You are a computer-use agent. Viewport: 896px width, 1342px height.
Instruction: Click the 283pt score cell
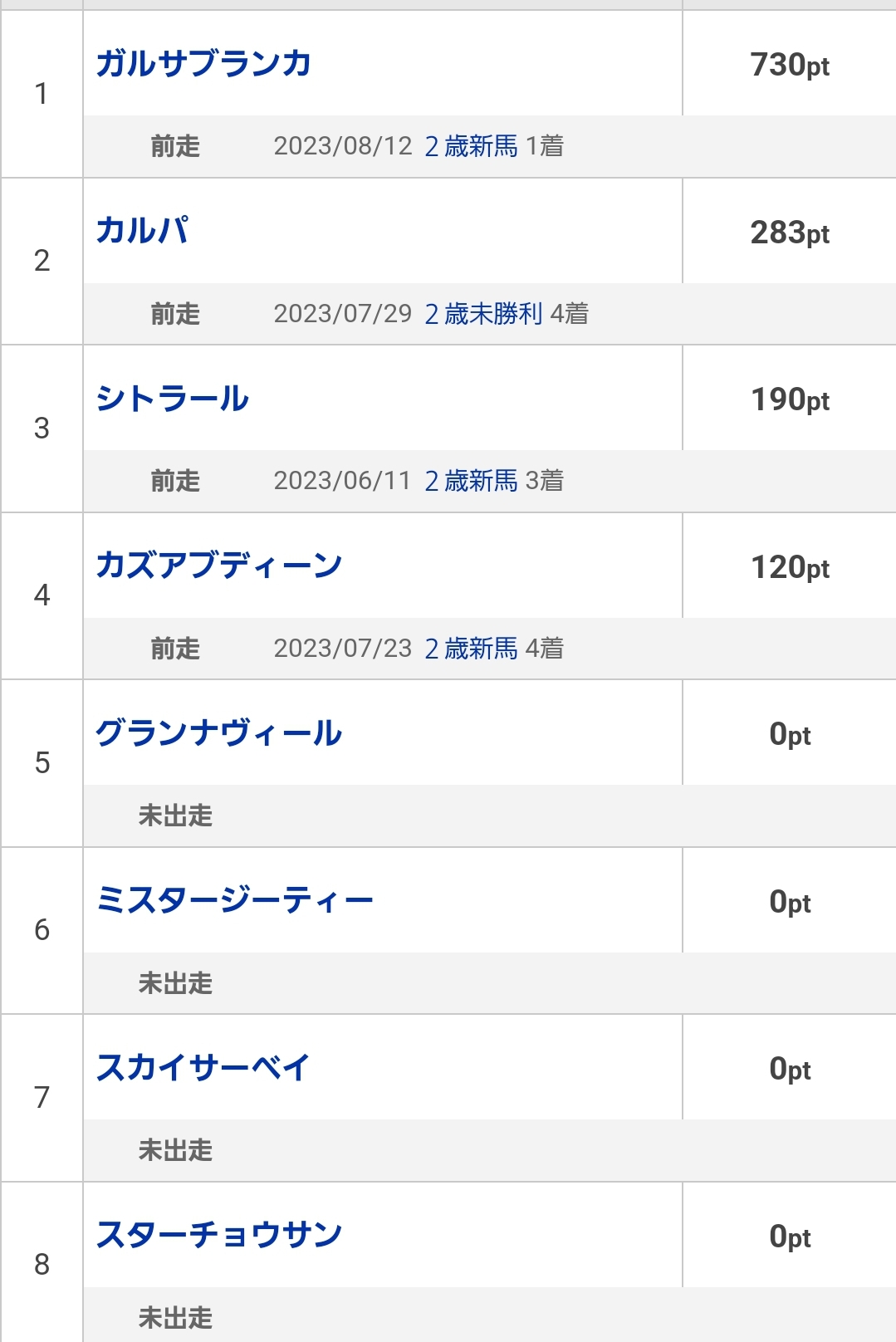[790, 233]
